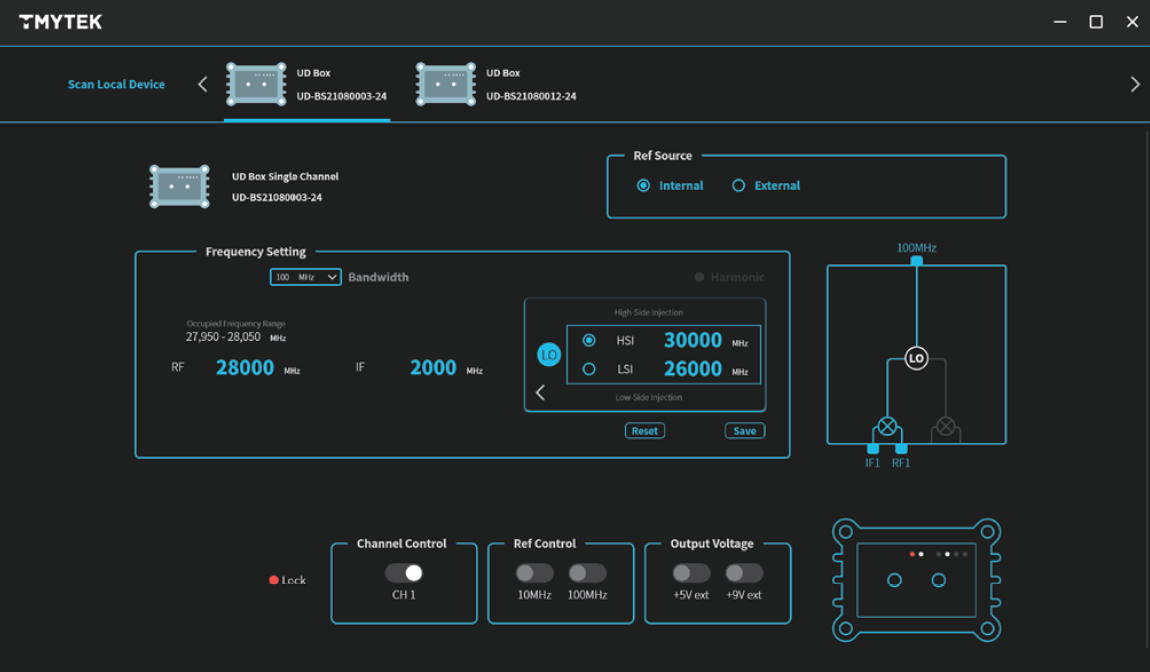This screenshot has height=672, width=1150.
Task: Switch to the UD Box UD-BS21080012-24 tab
Action: coord(497,84)
